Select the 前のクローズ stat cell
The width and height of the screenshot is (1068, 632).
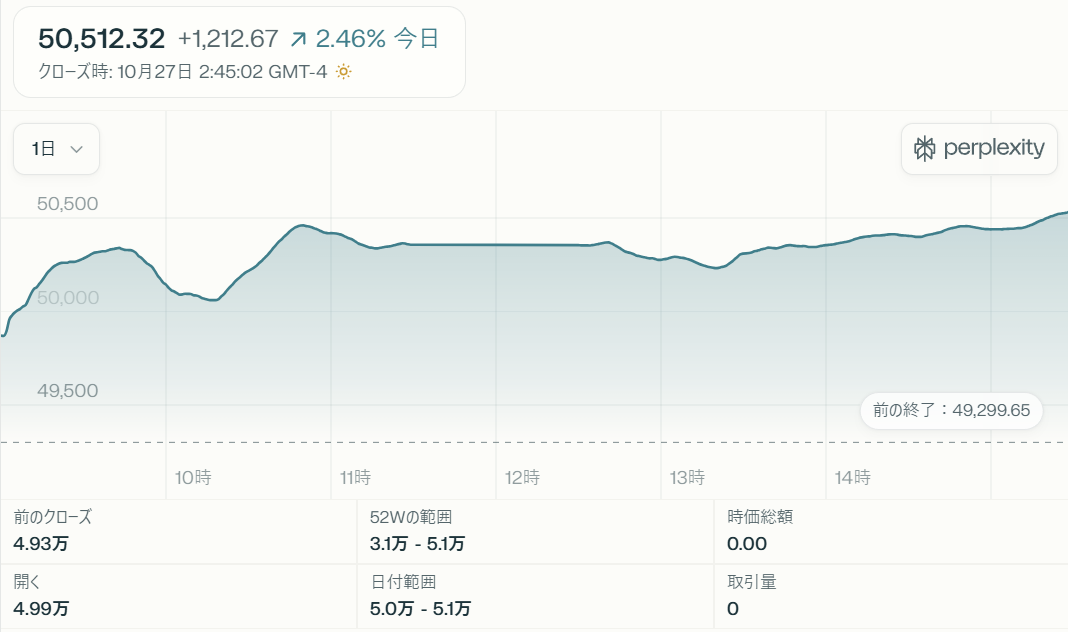pos(178,530)
